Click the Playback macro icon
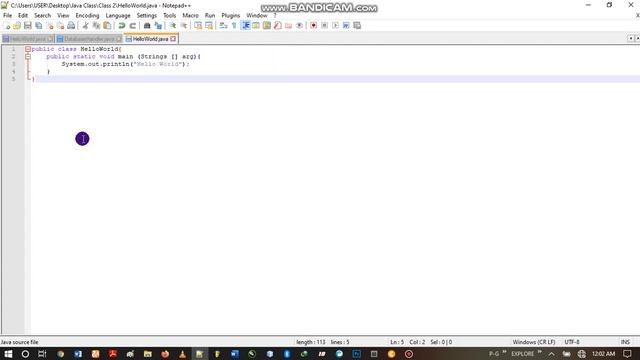 click(335, 26)
